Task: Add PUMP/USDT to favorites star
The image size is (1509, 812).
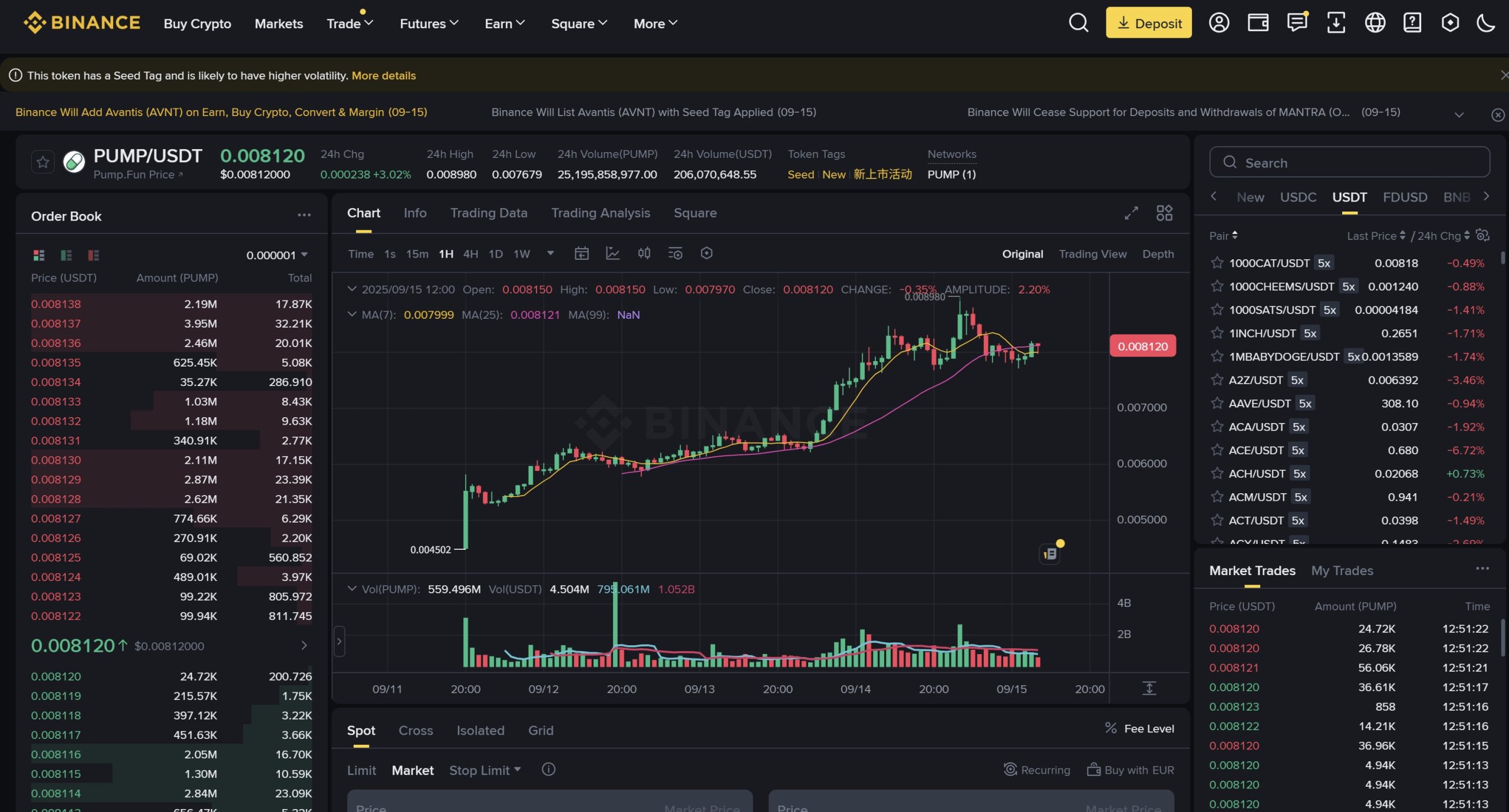Action: 42,162
